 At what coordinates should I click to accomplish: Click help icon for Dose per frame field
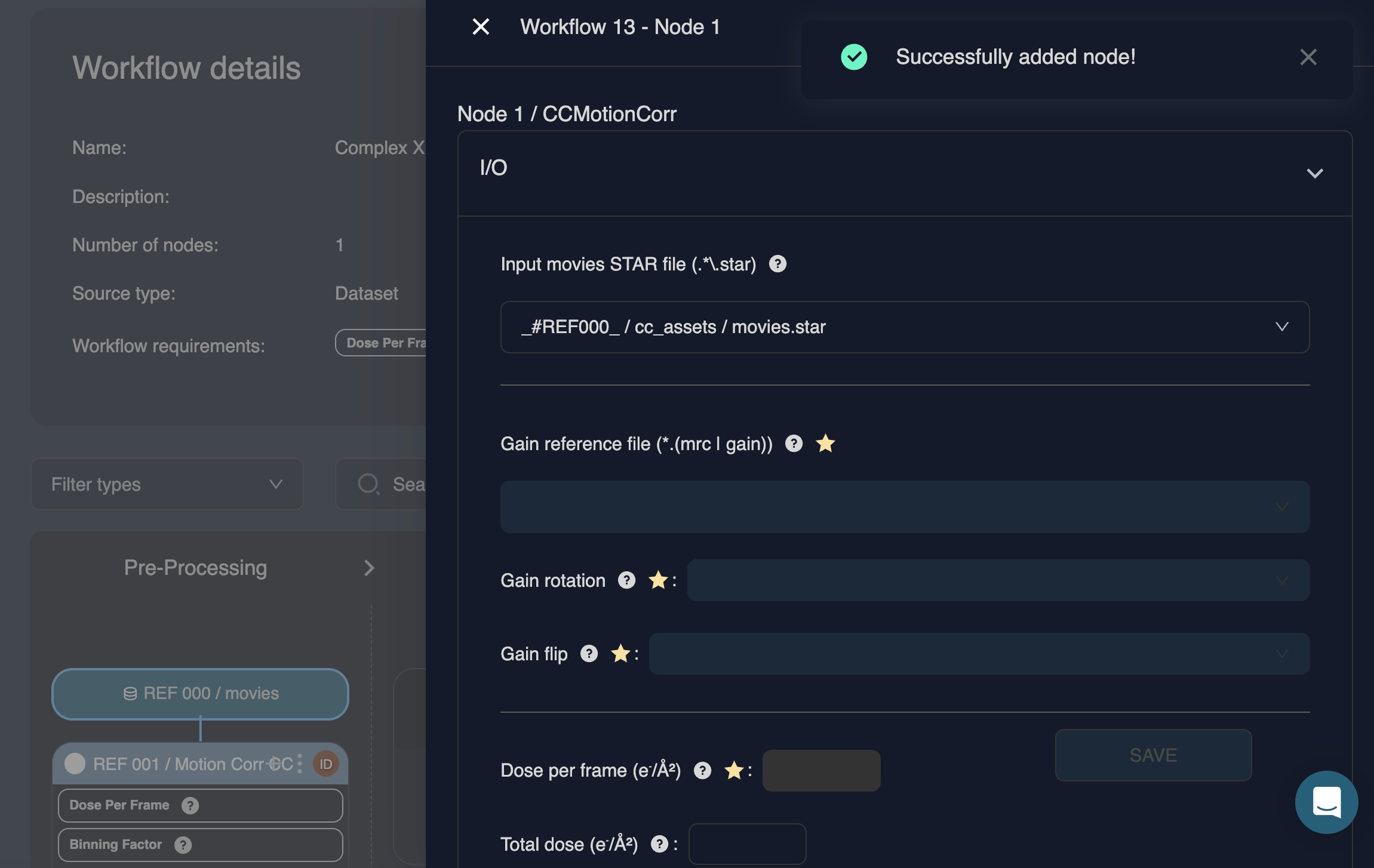coord(702,771)
